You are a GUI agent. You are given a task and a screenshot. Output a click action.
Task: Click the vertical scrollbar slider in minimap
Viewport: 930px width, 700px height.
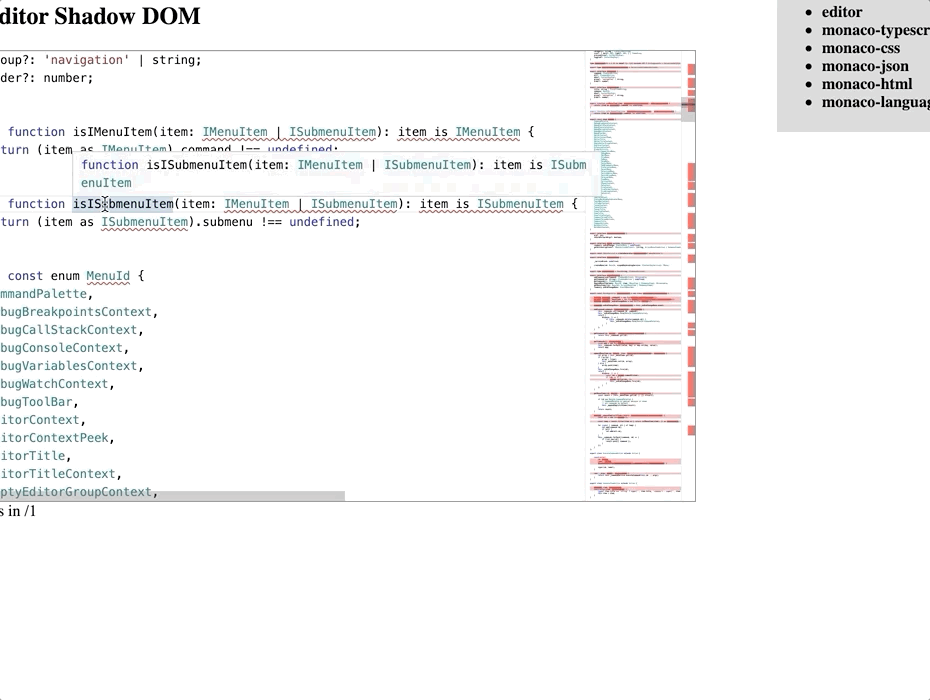[x=688, y=110]
